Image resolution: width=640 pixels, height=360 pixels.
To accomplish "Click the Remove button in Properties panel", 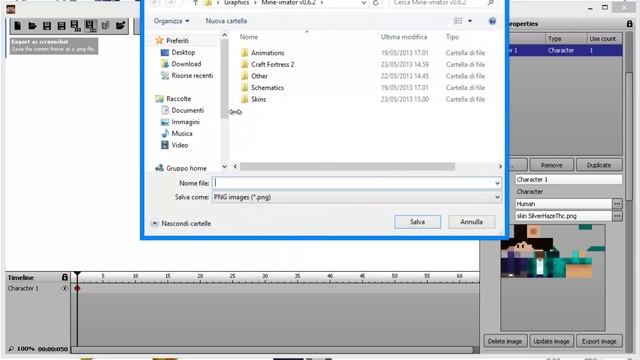I will 551,165.
